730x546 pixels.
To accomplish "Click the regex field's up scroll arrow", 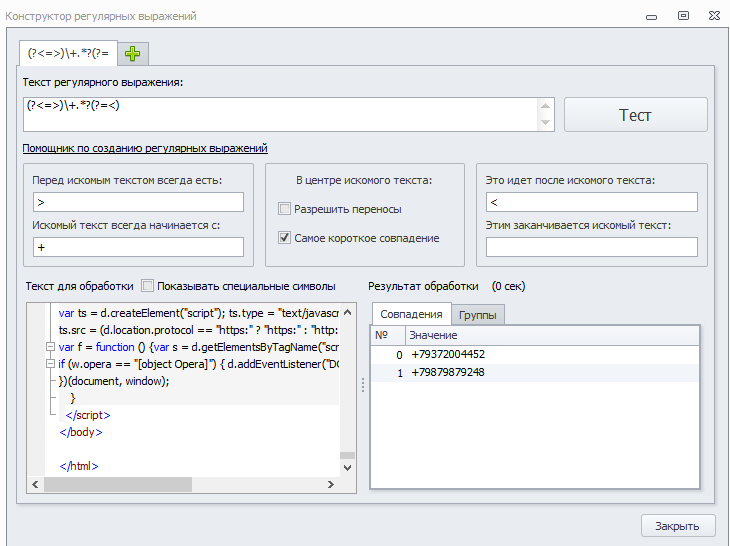I will pos(546,106).
